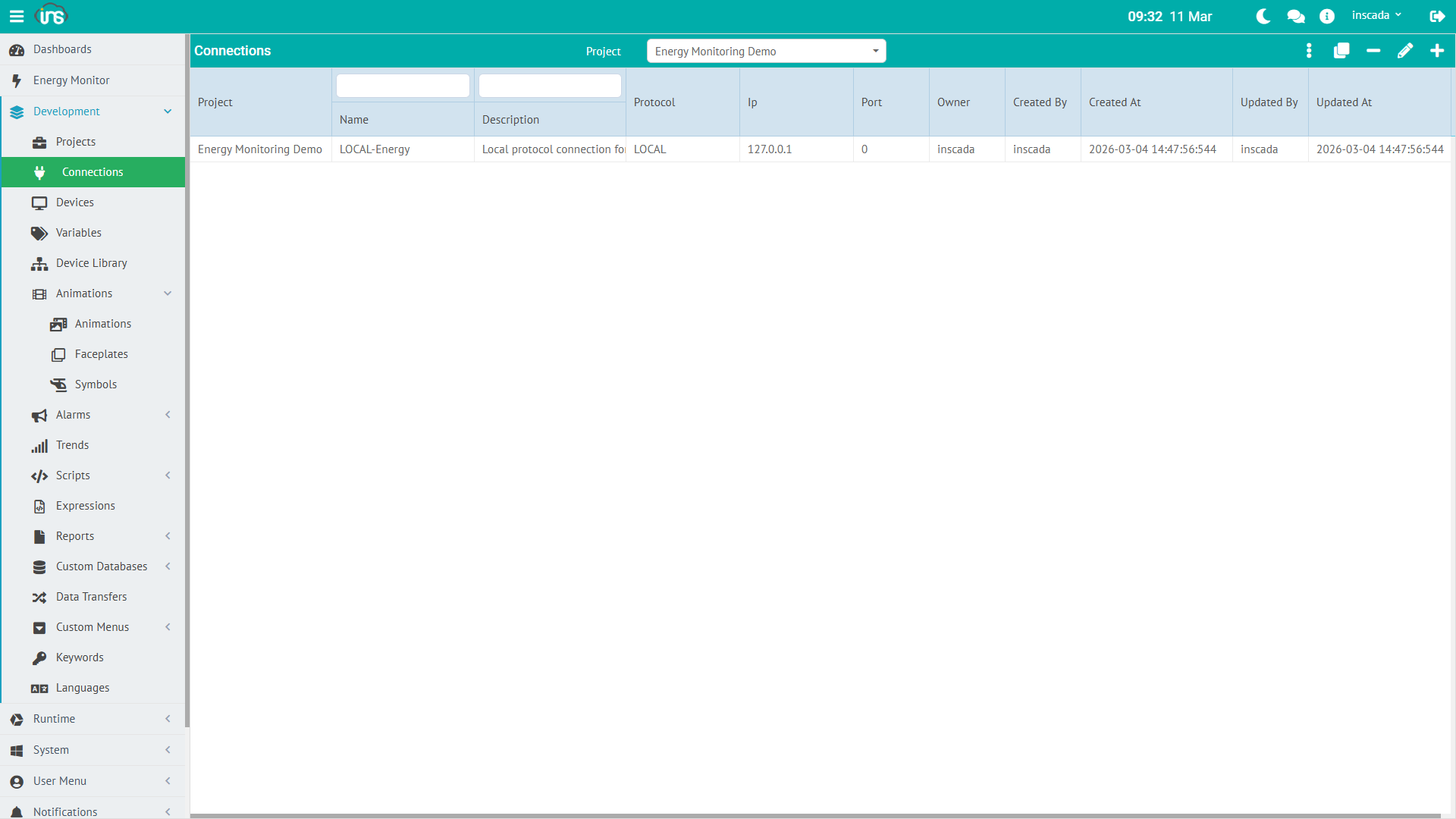
Task: Click the delete connection minus icon
Action: [1373, 51]
